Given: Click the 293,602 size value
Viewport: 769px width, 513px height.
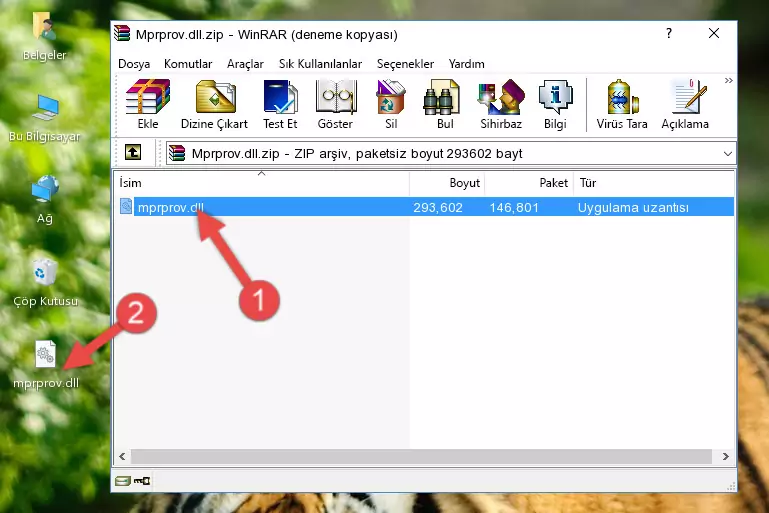Looking at the screenshot, I should (437, 207).
